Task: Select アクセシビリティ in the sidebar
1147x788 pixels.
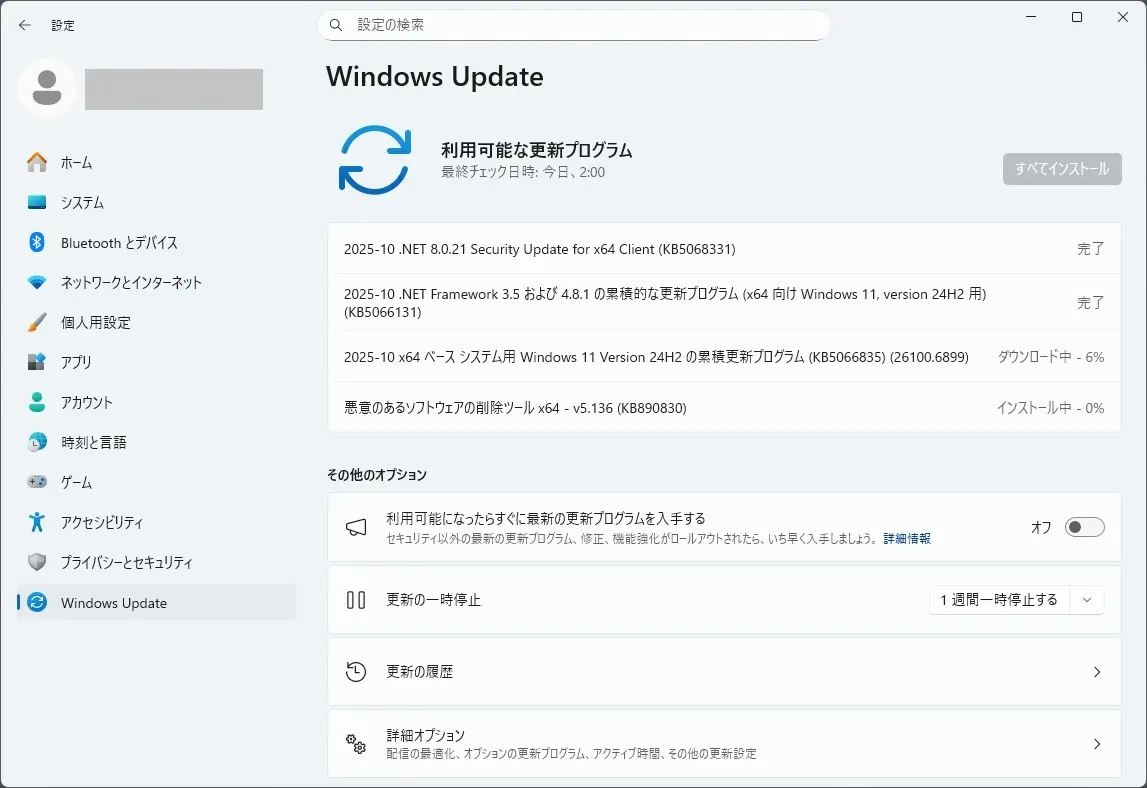Action: pos(101,522)
